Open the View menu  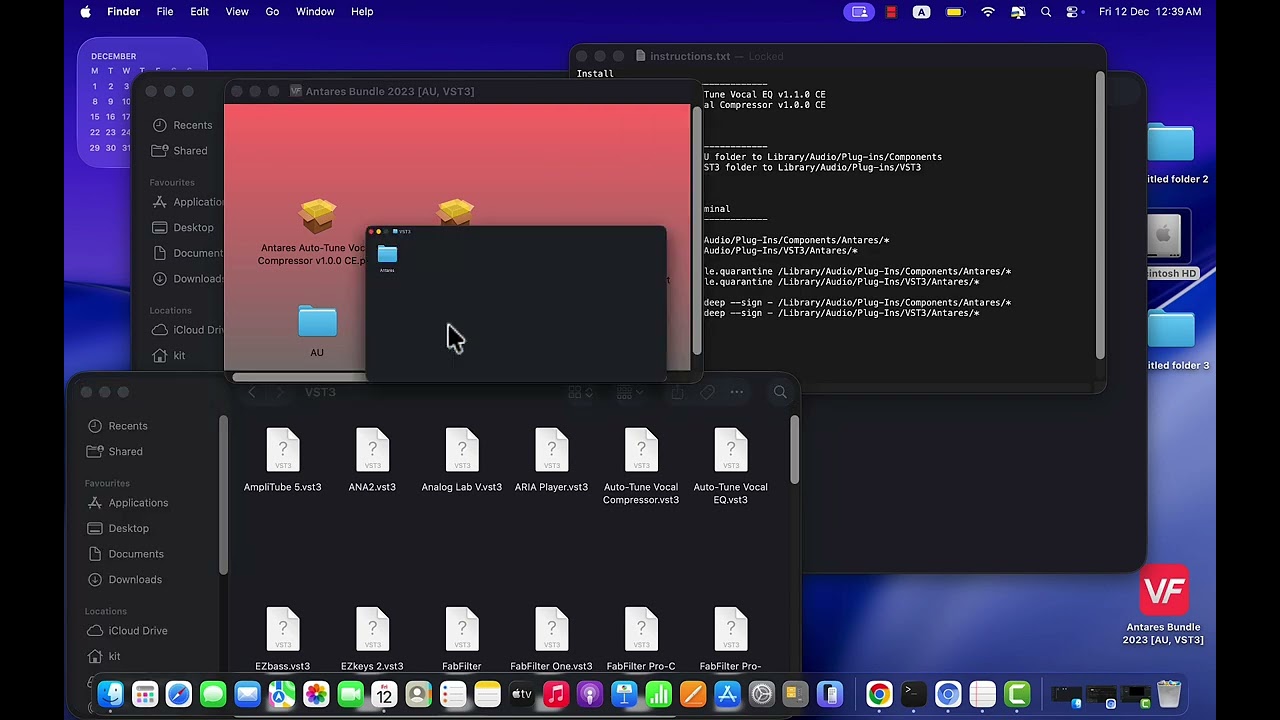tap(237, 12)
